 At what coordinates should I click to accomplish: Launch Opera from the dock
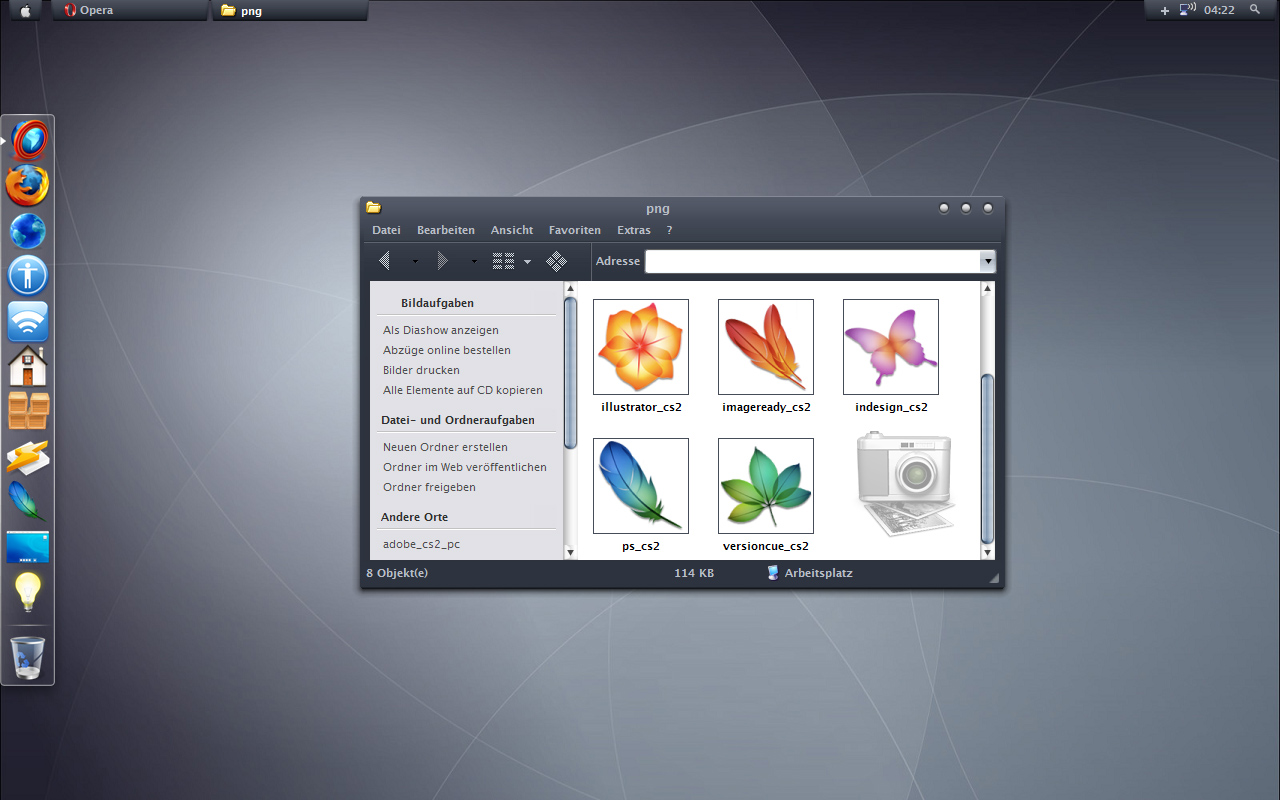click(29, 140)
